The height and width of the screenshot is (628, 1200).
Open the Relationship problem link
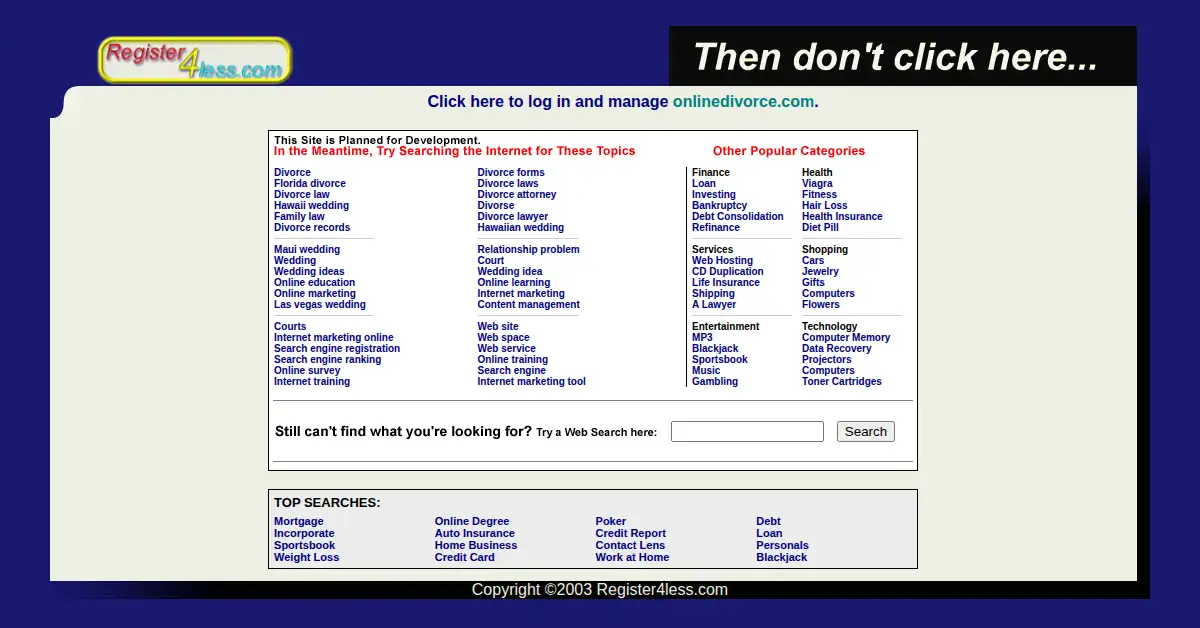(x=528, y=250)
